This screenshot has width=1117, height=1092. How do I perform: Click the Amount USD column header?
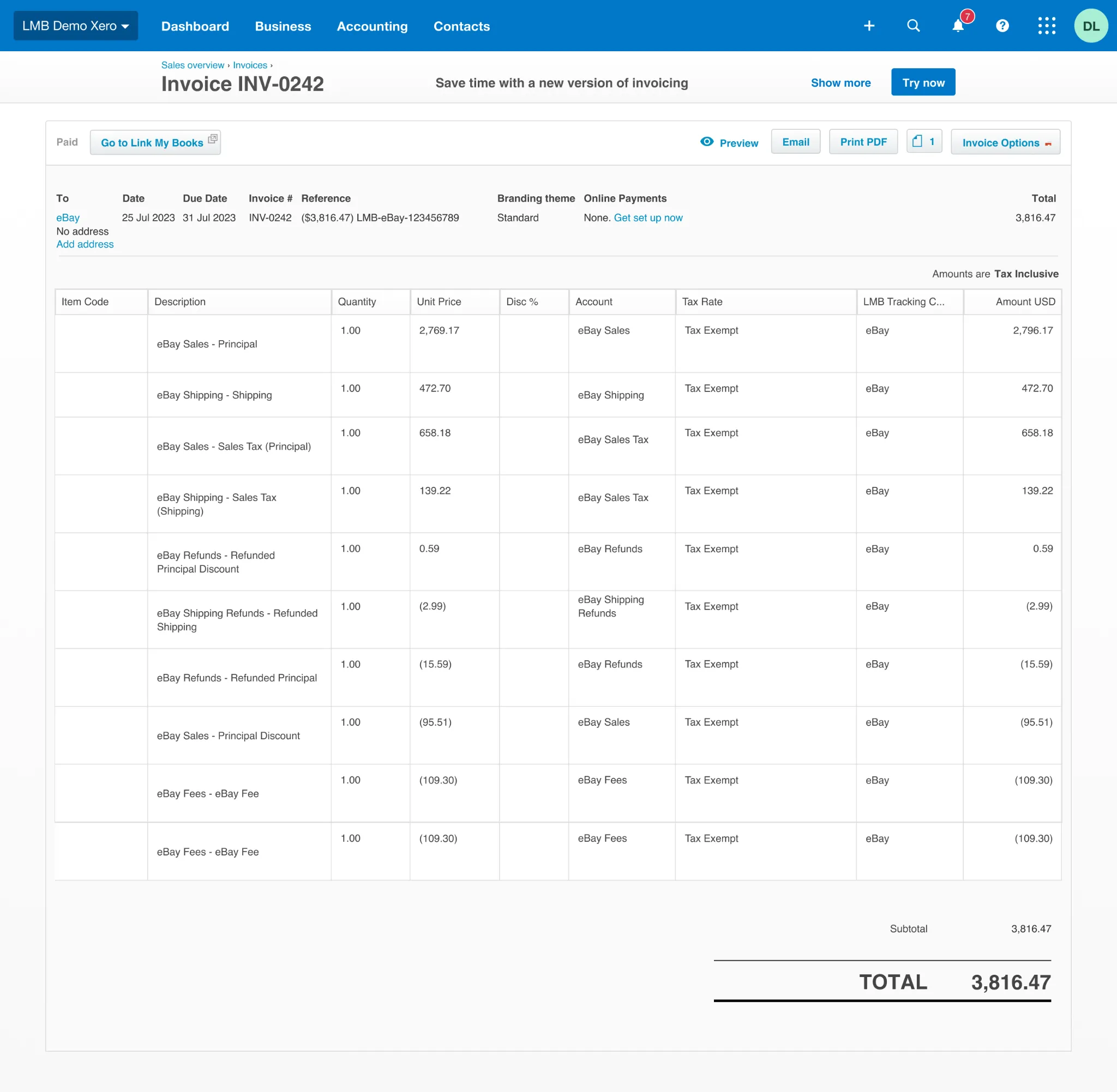[x=1013, y=301]
